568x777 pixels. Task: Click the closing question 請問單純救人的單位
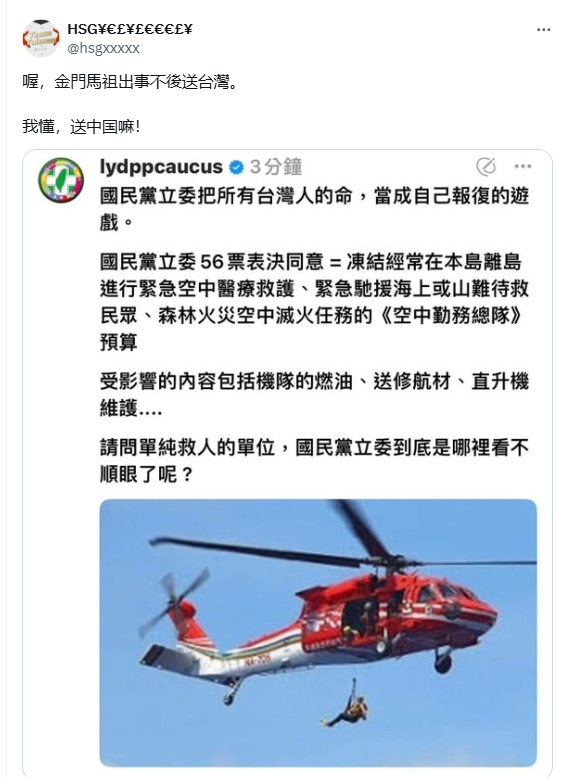[x=314, y=460]
